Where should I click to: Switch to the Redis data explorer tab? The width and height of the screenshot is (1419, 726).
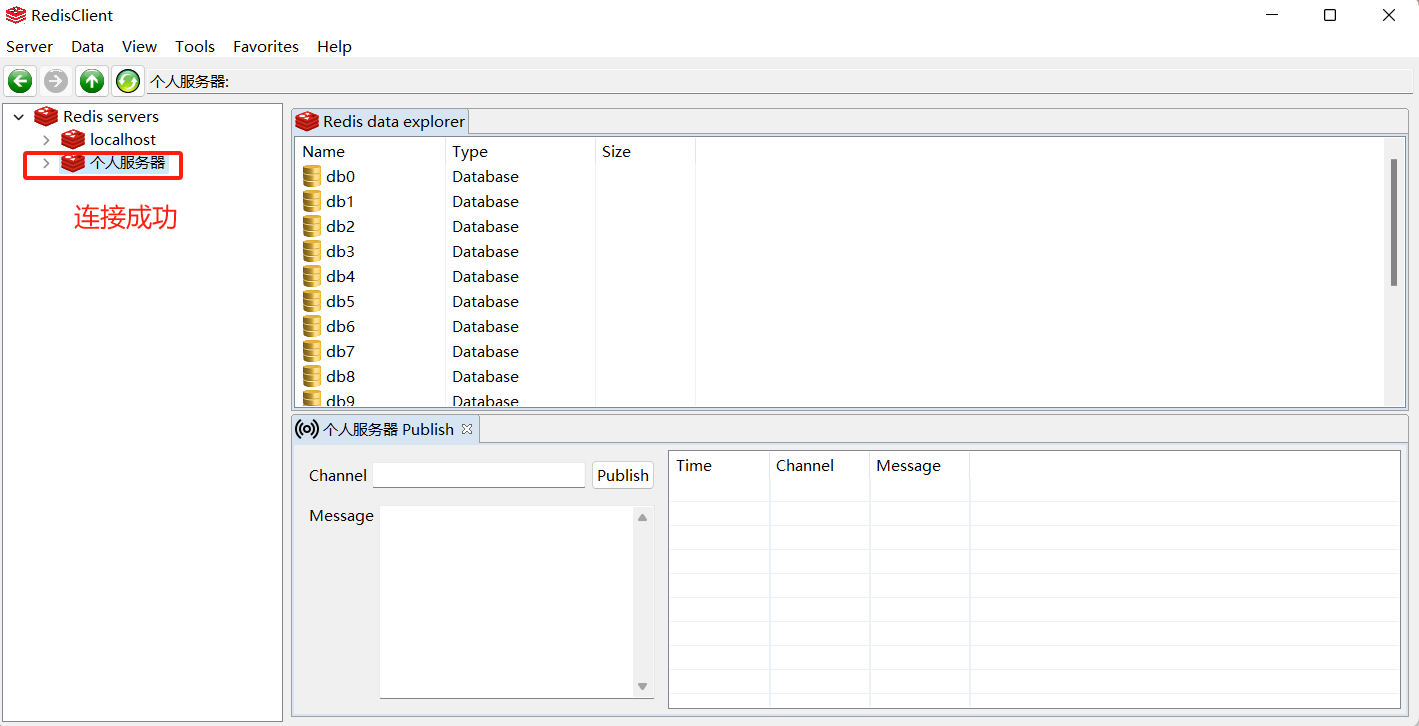pos(381,122)
